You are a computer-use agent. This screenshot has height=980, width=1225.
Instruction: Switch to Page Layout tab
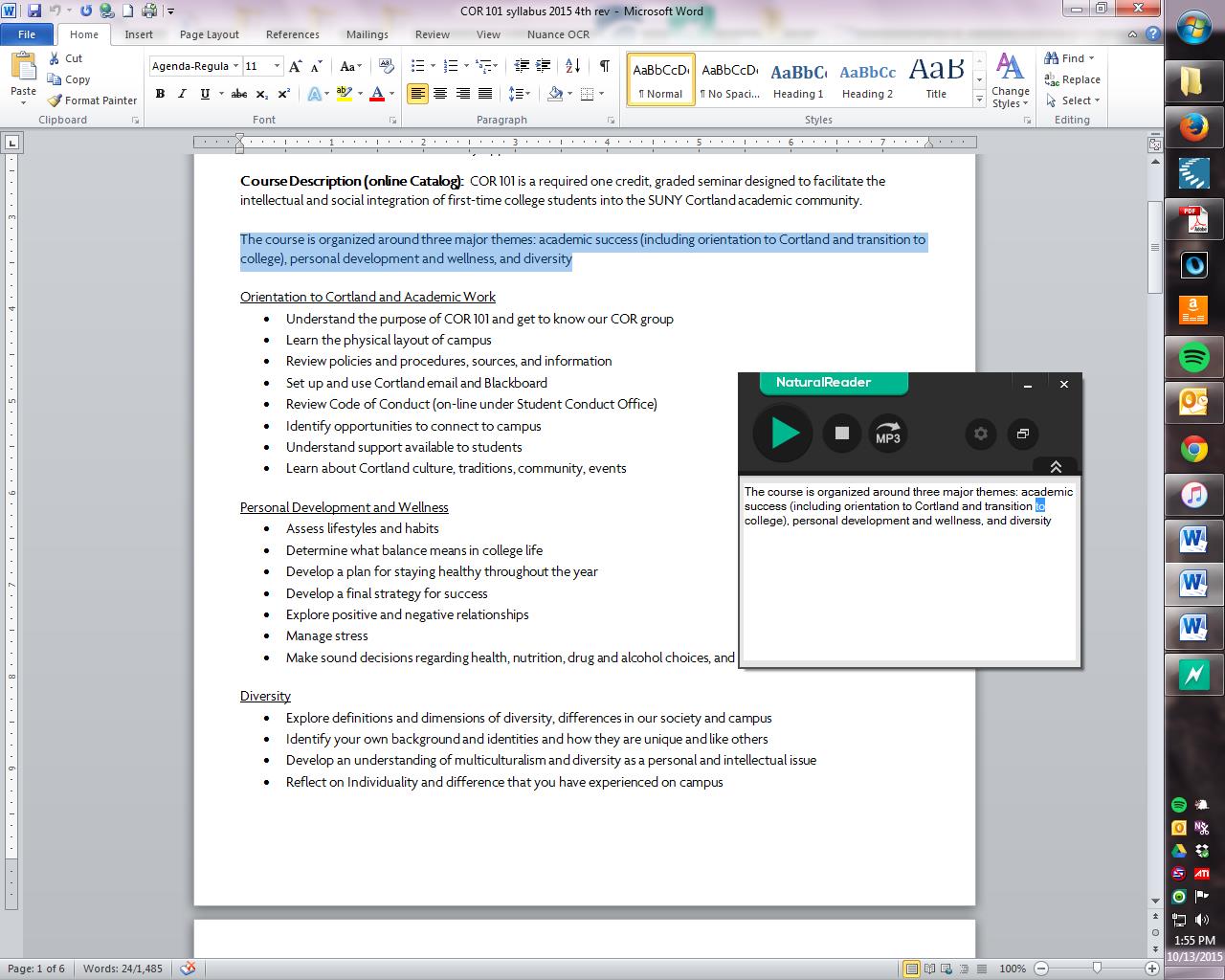point(210,34)
